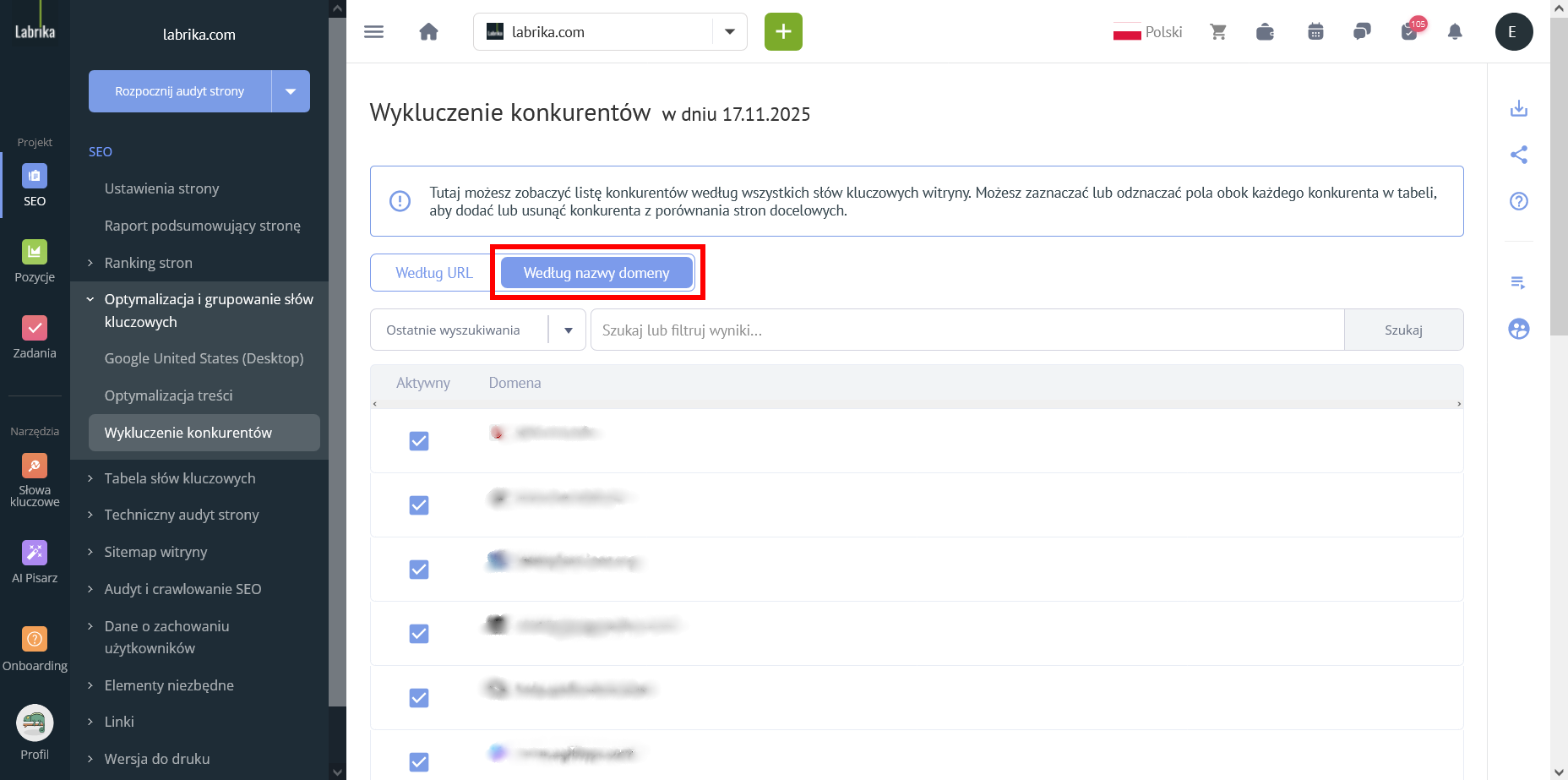
Task: Select the Według nazwy domeny tab
Action: [596, 273]
